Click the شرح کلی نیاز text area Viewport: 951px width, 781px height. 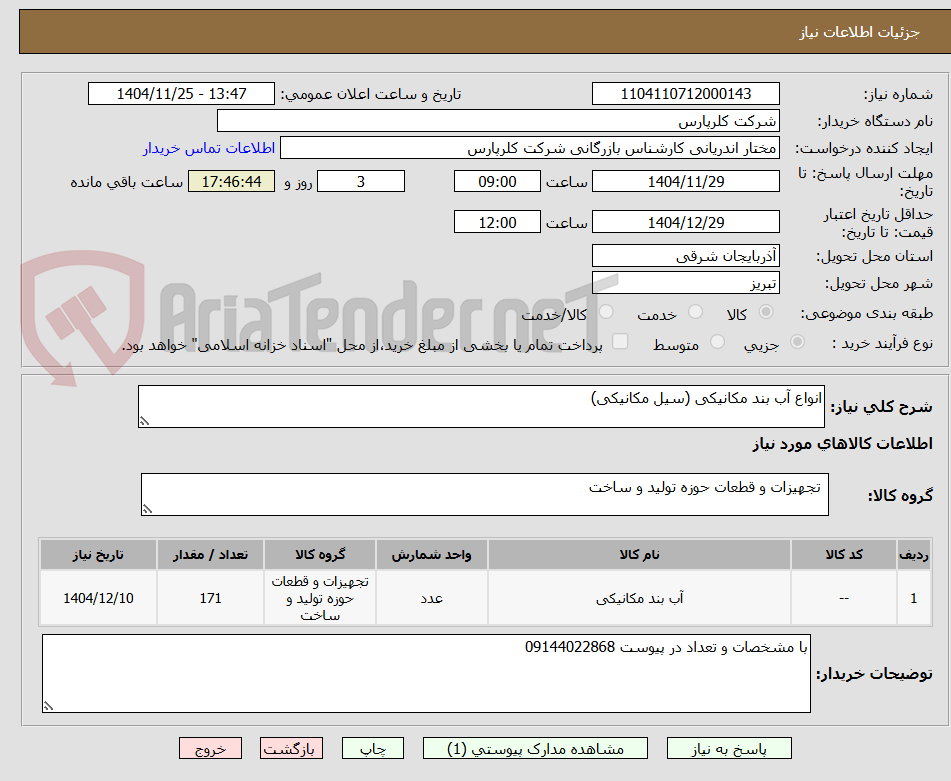tap(481, 406)
